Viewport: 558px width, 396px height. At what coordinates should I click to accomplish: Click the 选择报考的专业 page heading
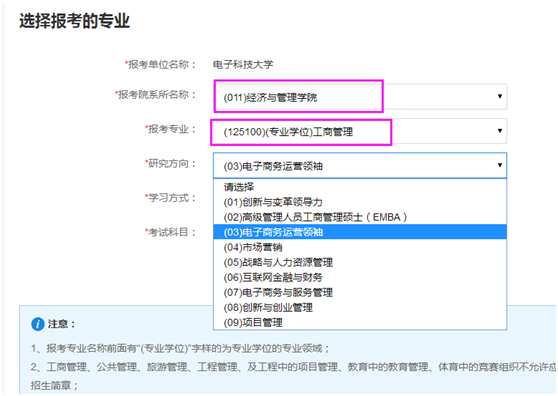point(74,21)
